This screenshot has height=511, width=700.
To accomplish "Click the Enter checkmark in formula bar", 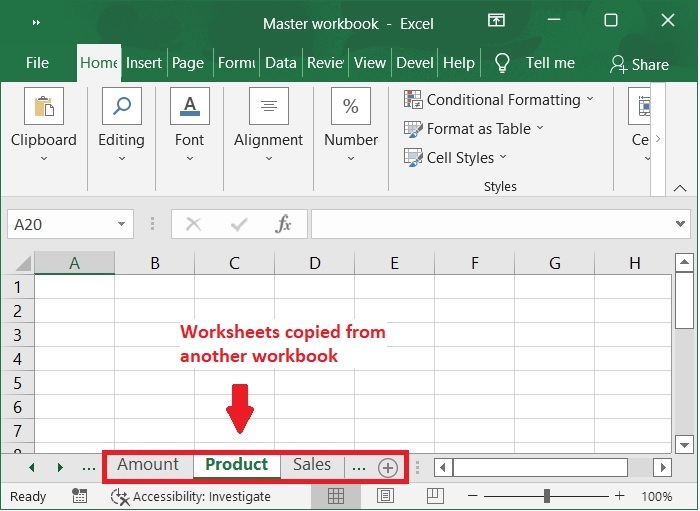I will coord(239,224).
